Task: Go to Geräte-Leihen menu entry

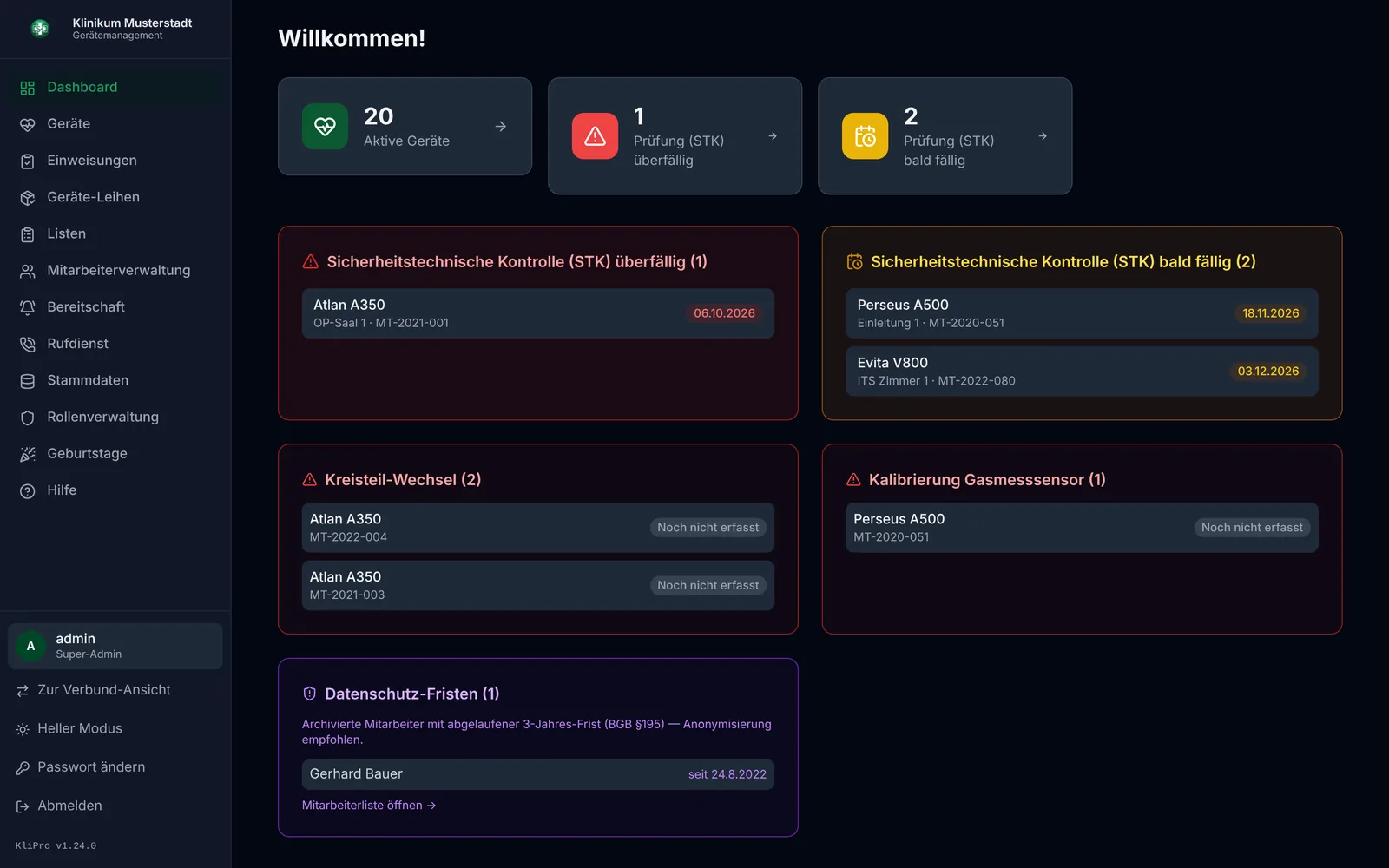Action: click(x=115, y=197)
